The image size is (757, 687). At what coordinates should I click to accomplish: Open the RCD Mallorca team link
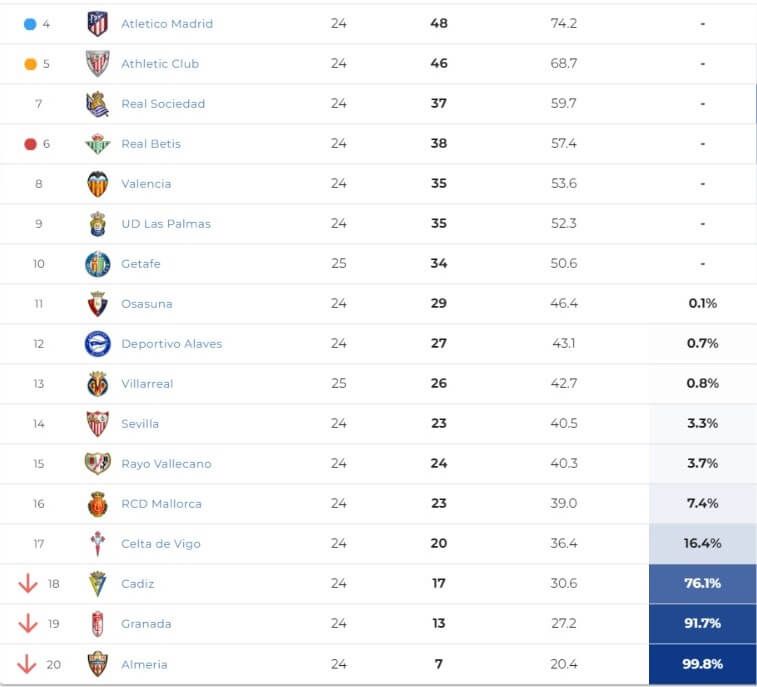161,504
